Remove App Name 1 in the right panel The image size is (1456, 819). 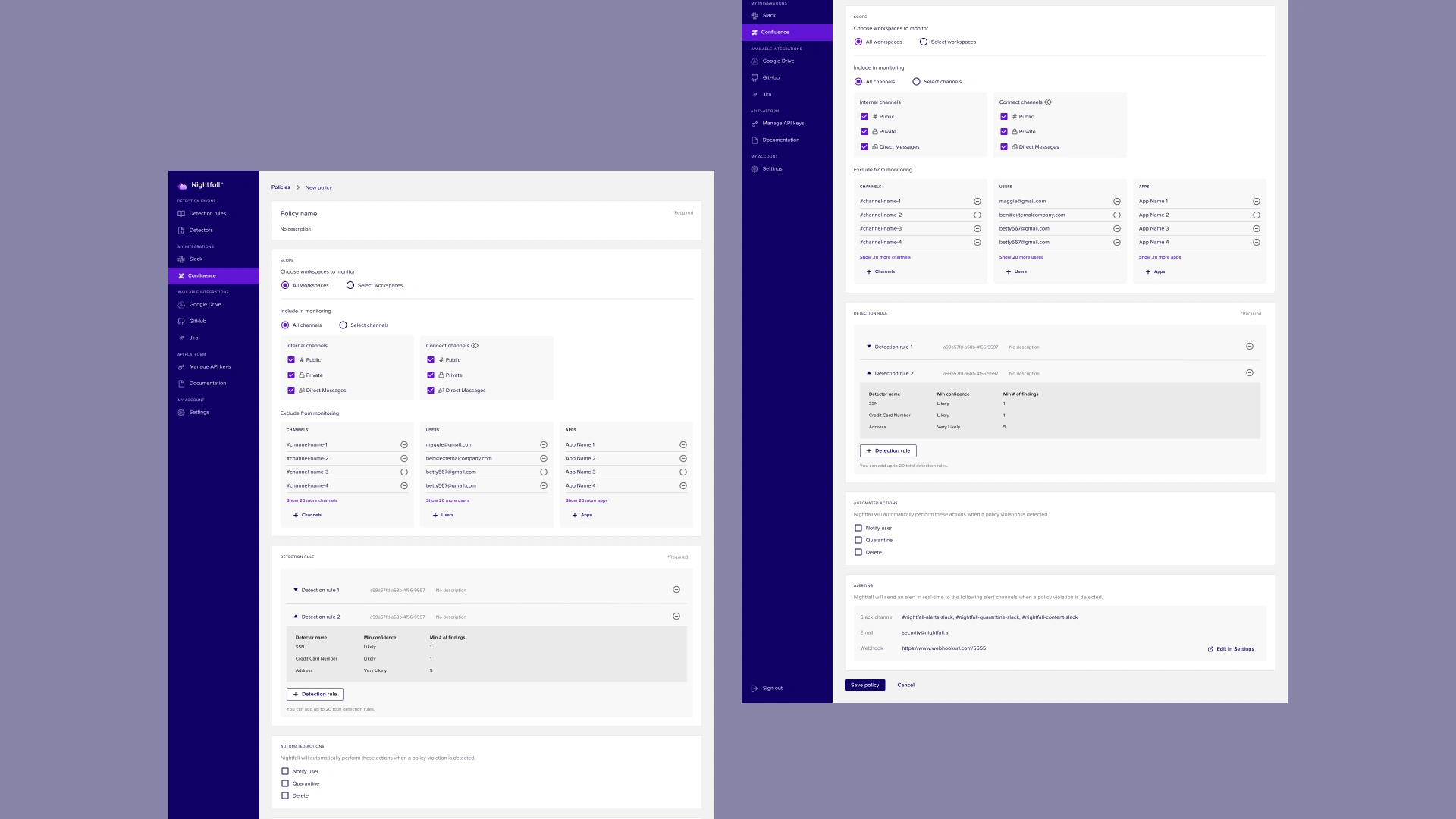pos(1257,202)
